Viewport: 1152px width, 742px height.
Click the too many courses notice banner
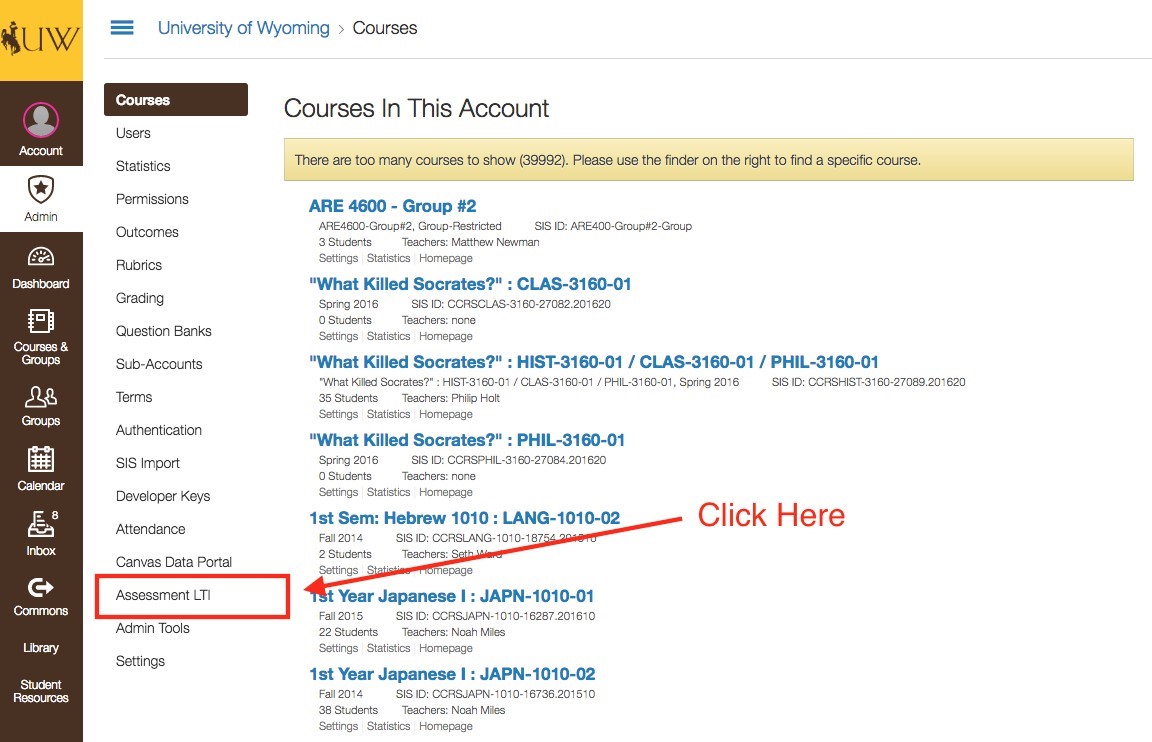pyautogui.click(x=708, y=160)
